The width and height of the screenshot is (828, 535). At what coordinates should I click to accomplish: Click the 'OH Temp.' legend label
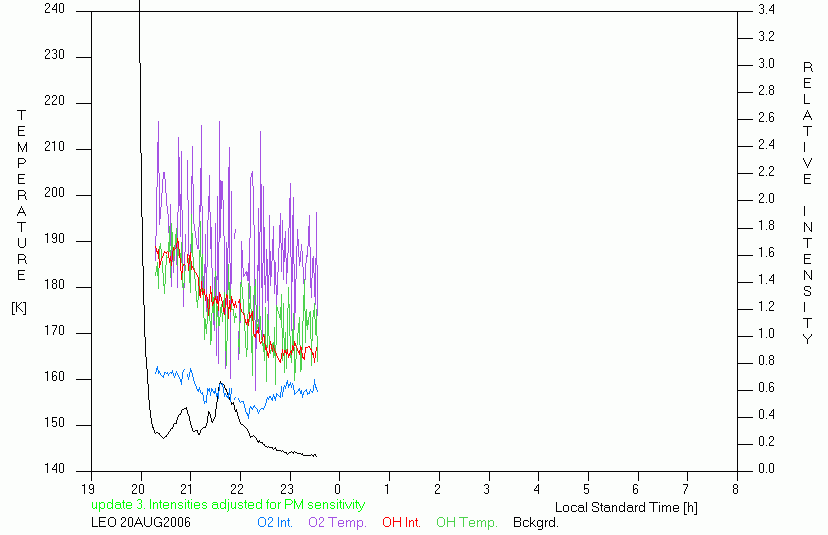[x=466, y=523]
